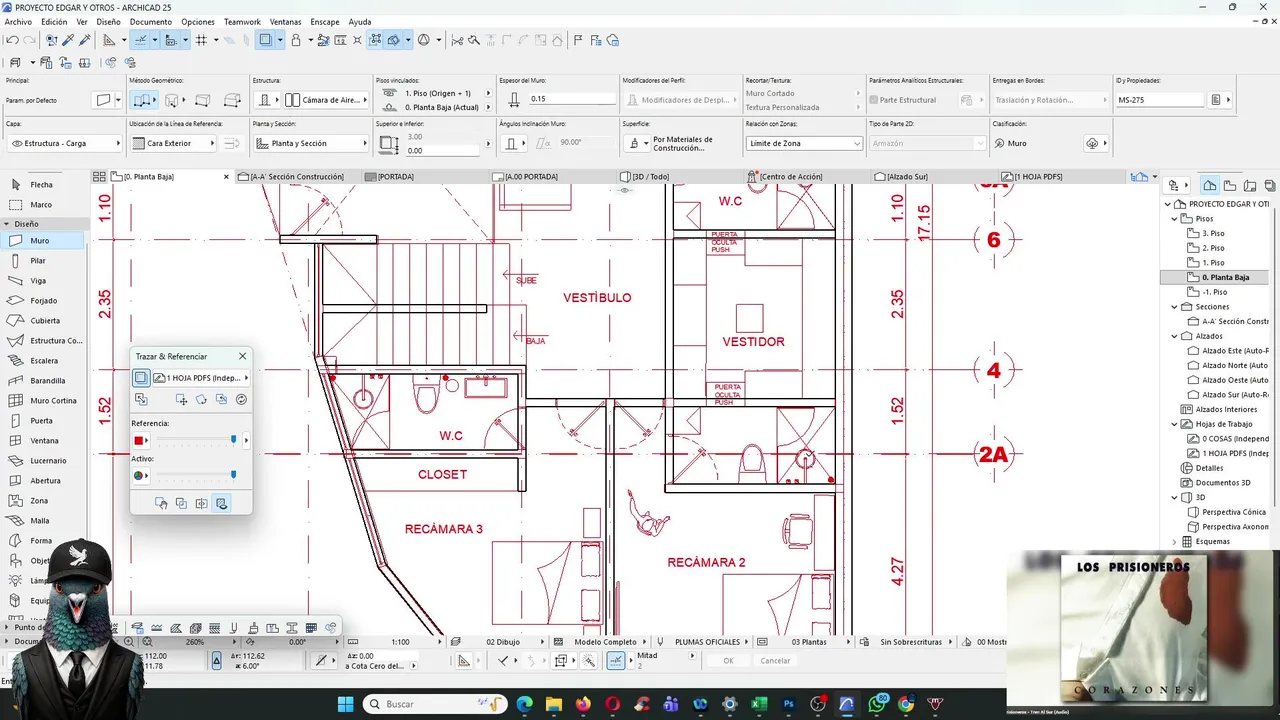Image resolution: width=1280 pixels, height=720 pixels.
Task: Click rebuild reference icon in Trazar panel
Action: coord(241,399)
